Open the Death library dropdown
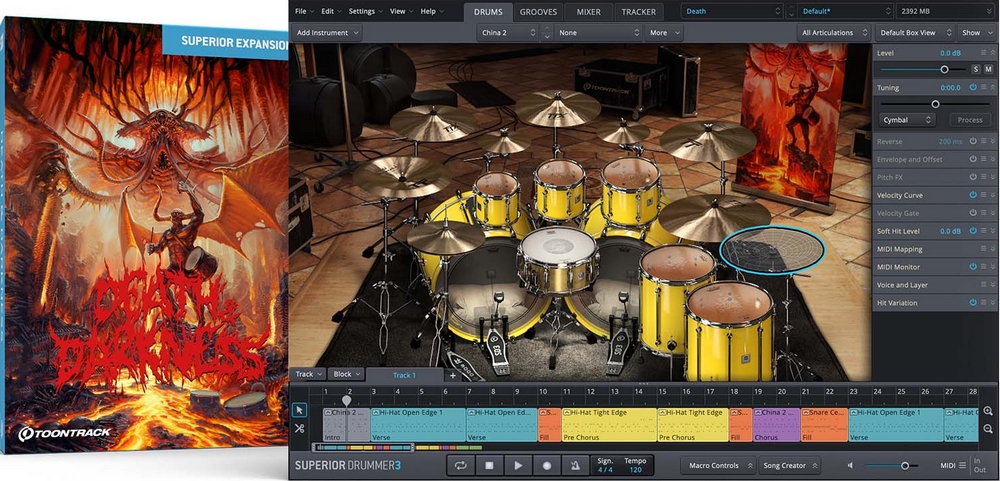This screenshot has width=1000, height=481. coord(732,11)
